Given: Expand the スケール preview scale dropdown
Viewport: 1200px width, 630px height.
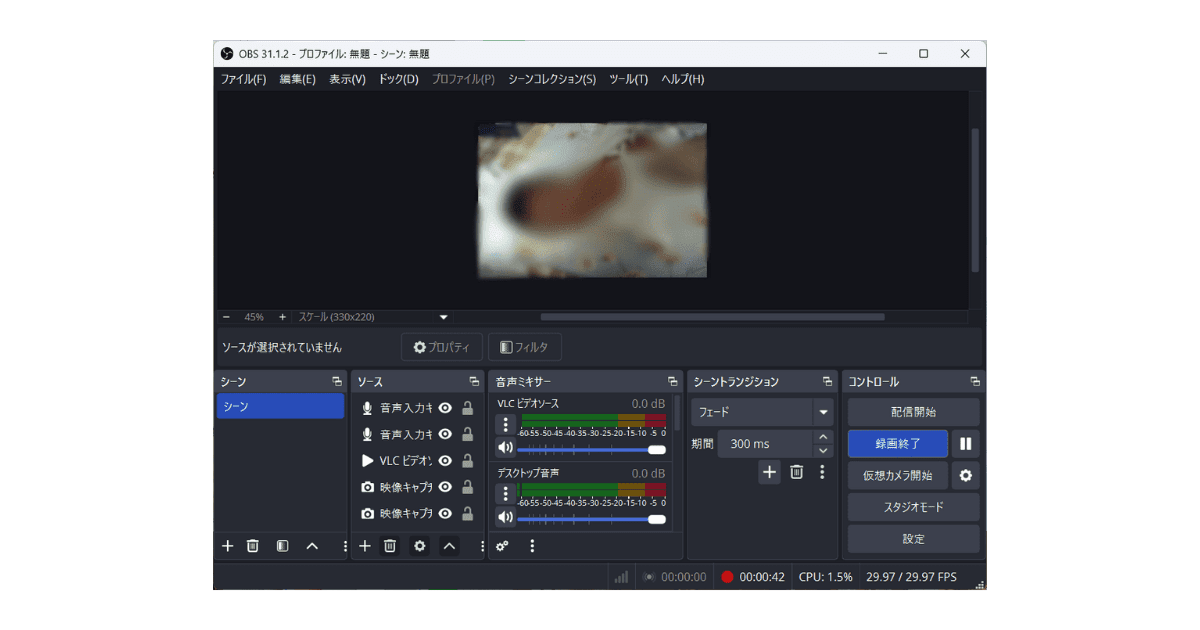Looking at the screenshot, I should pos(444,317).
